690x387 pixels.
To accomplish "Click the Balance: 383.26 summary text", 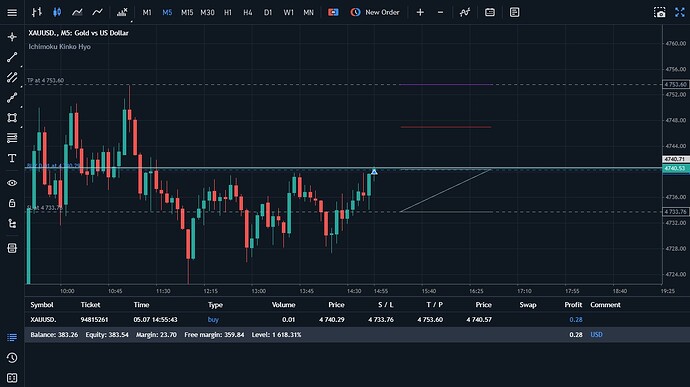I will tap(54, 335).
